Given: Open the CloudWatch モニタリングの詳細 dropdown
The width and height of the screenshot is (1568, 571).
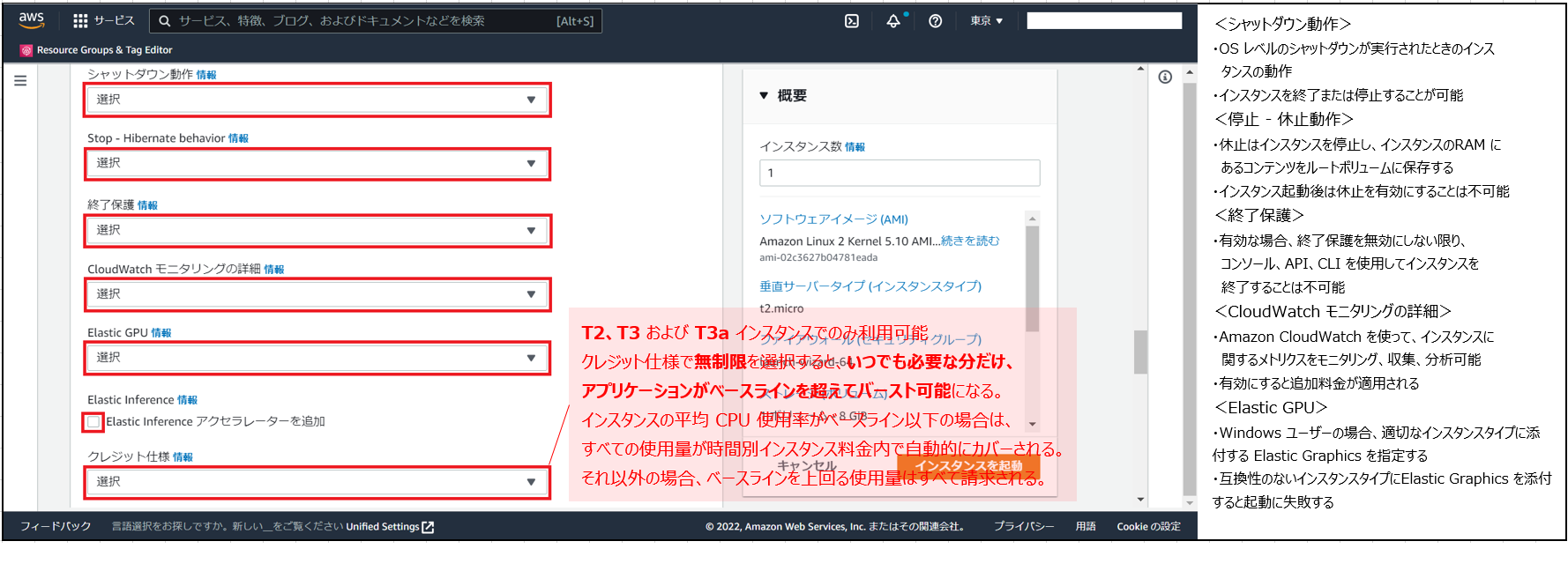Looking at the screenshot, I should (x=317, y=294).
